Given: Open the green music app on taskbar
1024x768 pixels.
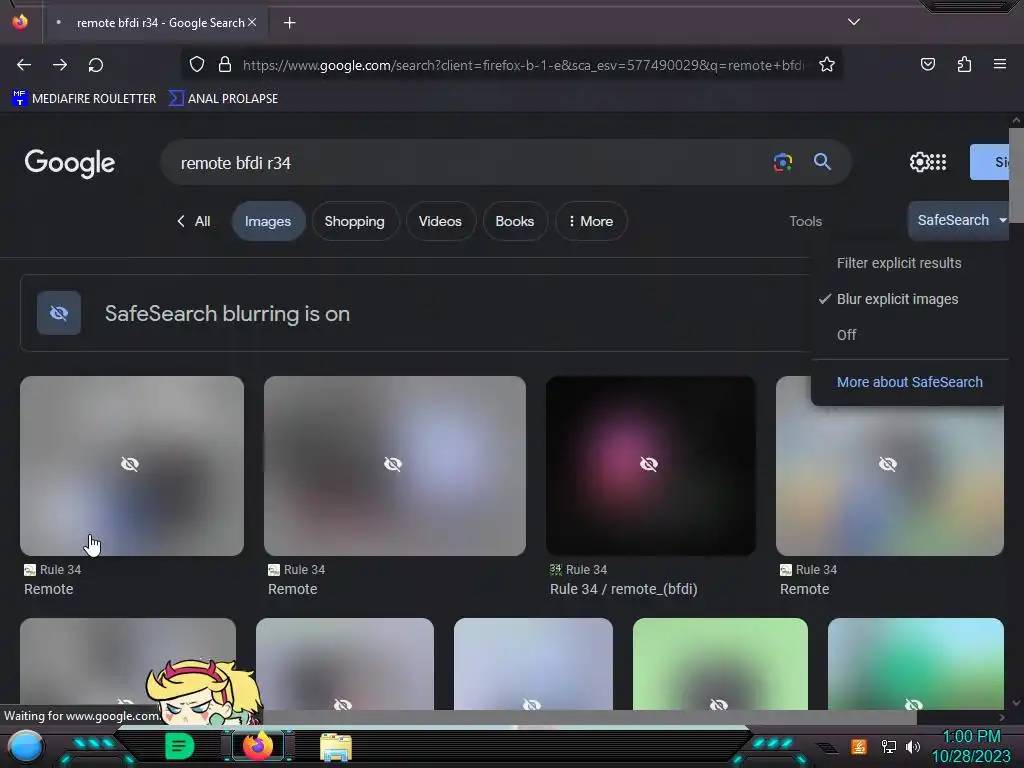Looking at the screenshot, I should 179,745.
